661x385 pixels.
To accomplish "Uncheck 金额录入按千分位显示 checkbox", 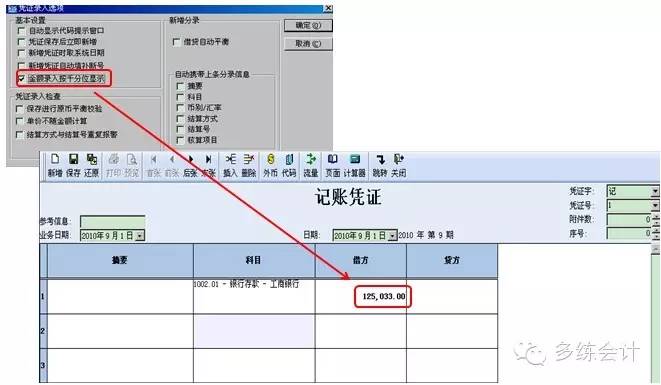I will [x=21, y=78].
